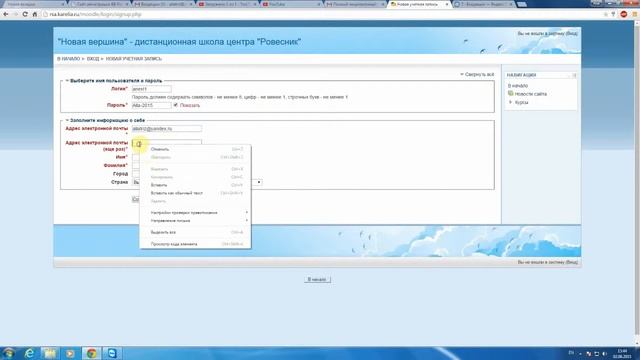Viewport: 640px width, 360px height.
Task: Click the taskbar language indicator
Action: pos(571,353)
